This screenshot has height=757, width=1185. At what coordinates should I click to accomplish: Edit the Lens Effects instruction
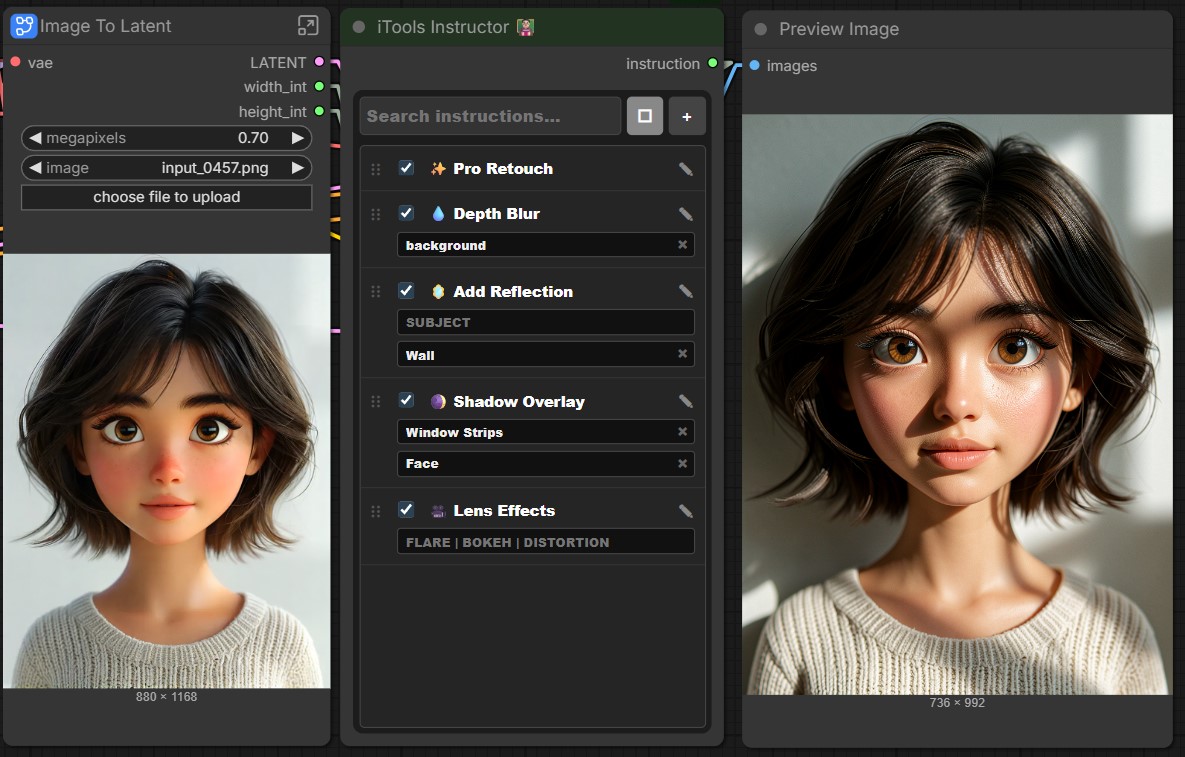(x=685, y=511)
